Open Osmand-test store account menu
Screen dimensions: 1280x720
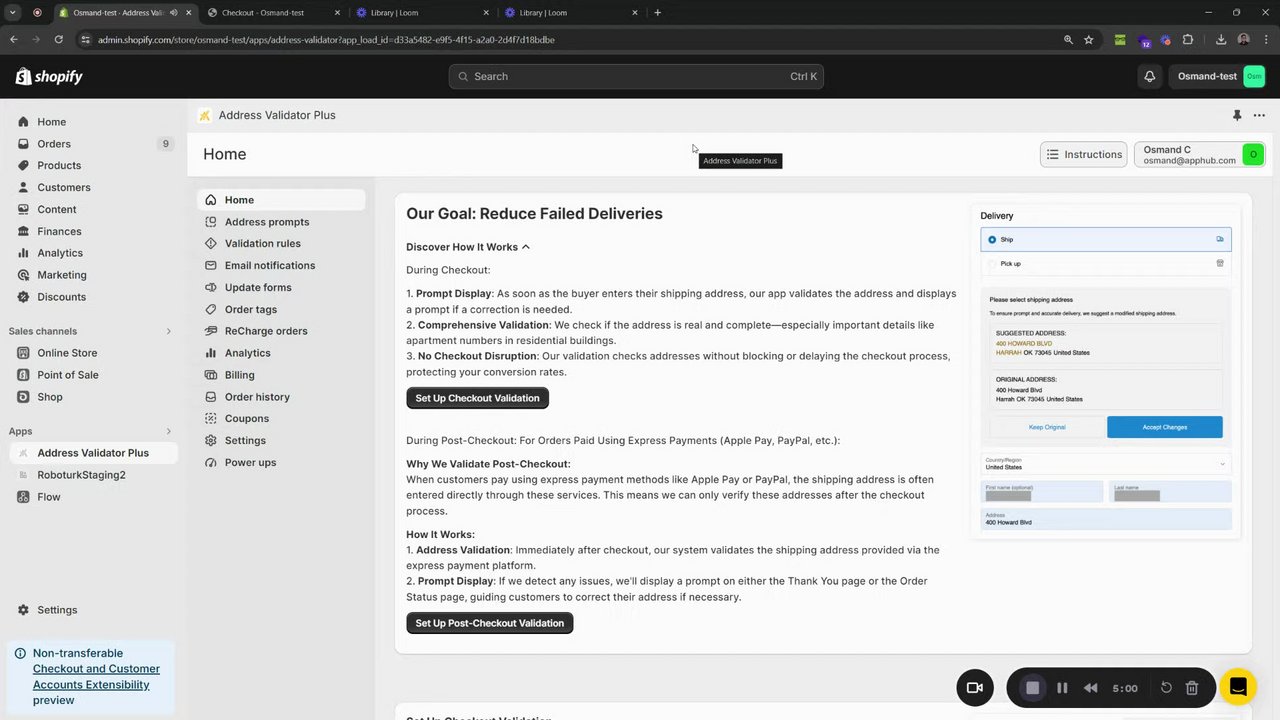1219,76
